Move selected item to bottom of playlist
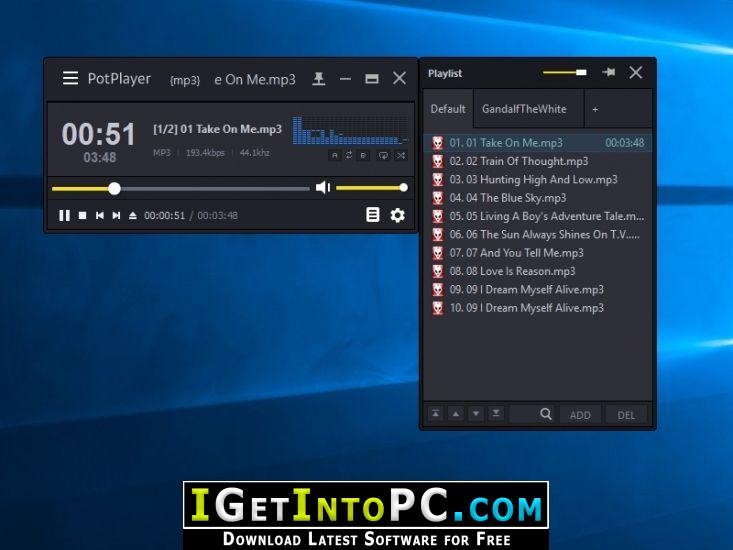Viewport: 733px width, 550px height. click(x=496, y=414)
